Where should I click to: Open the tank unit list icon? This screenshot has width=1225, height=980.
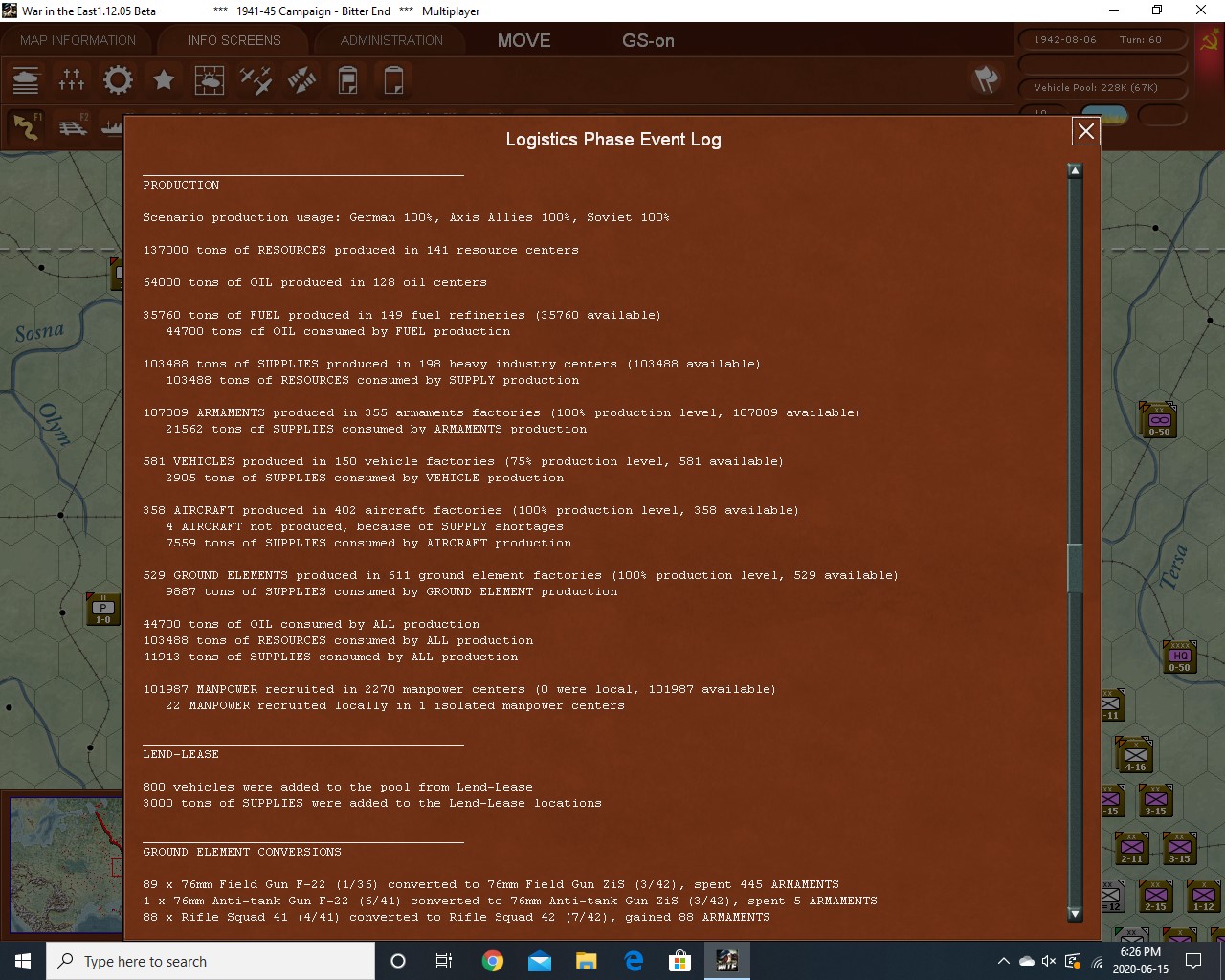26,79
